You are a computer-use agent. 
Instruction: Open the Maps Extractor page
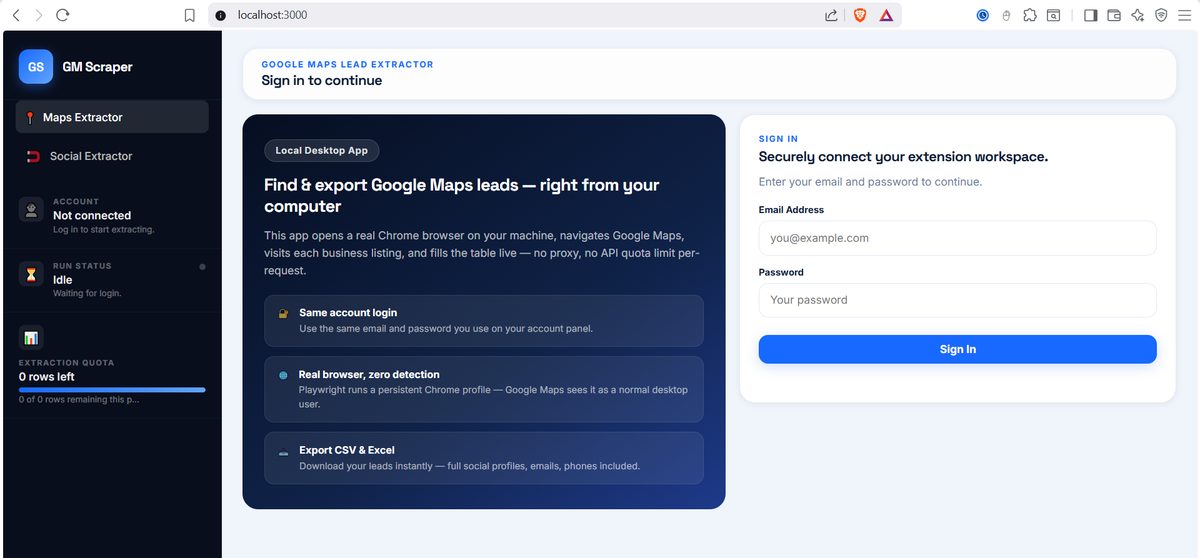tap(112, 117)
